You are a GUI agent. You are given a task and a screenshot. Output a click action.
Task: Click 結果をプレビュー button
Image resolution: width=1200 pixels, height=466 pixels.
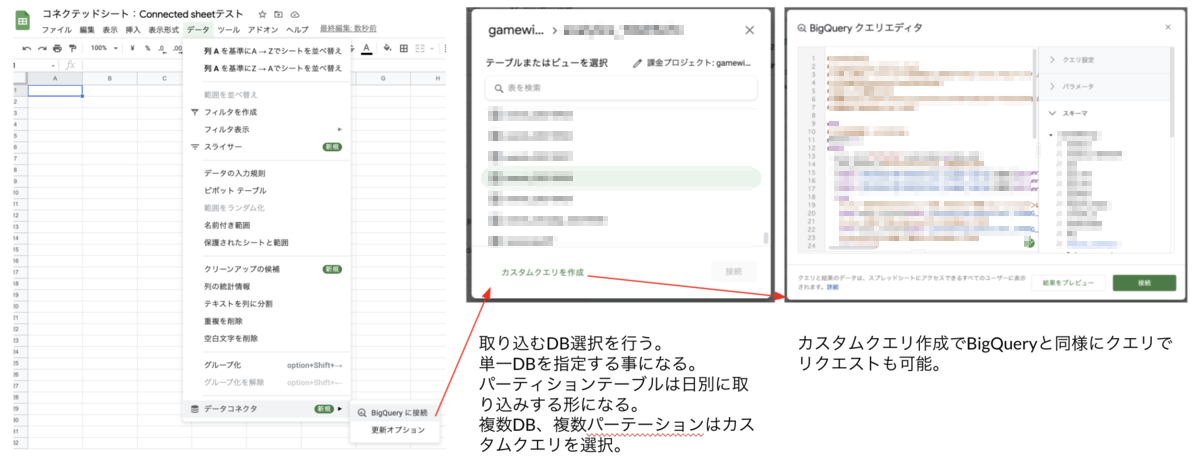[x=1068, y=284]
